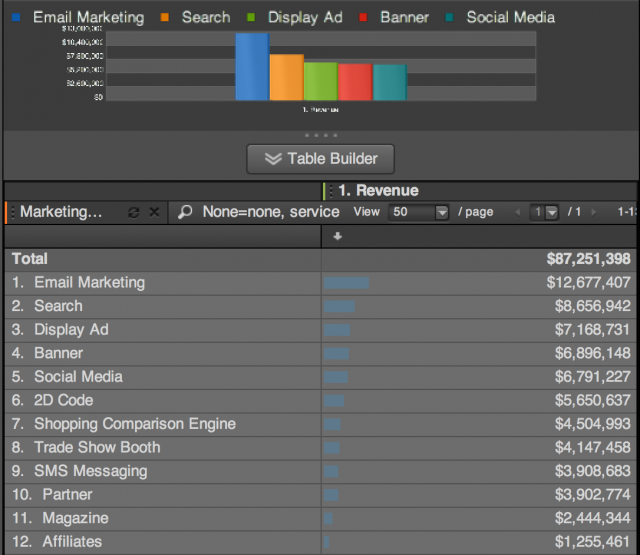This screenshot has height=555, width=640.
Task: Click the Marketing dimension drag handle
Action: [13, 212]
